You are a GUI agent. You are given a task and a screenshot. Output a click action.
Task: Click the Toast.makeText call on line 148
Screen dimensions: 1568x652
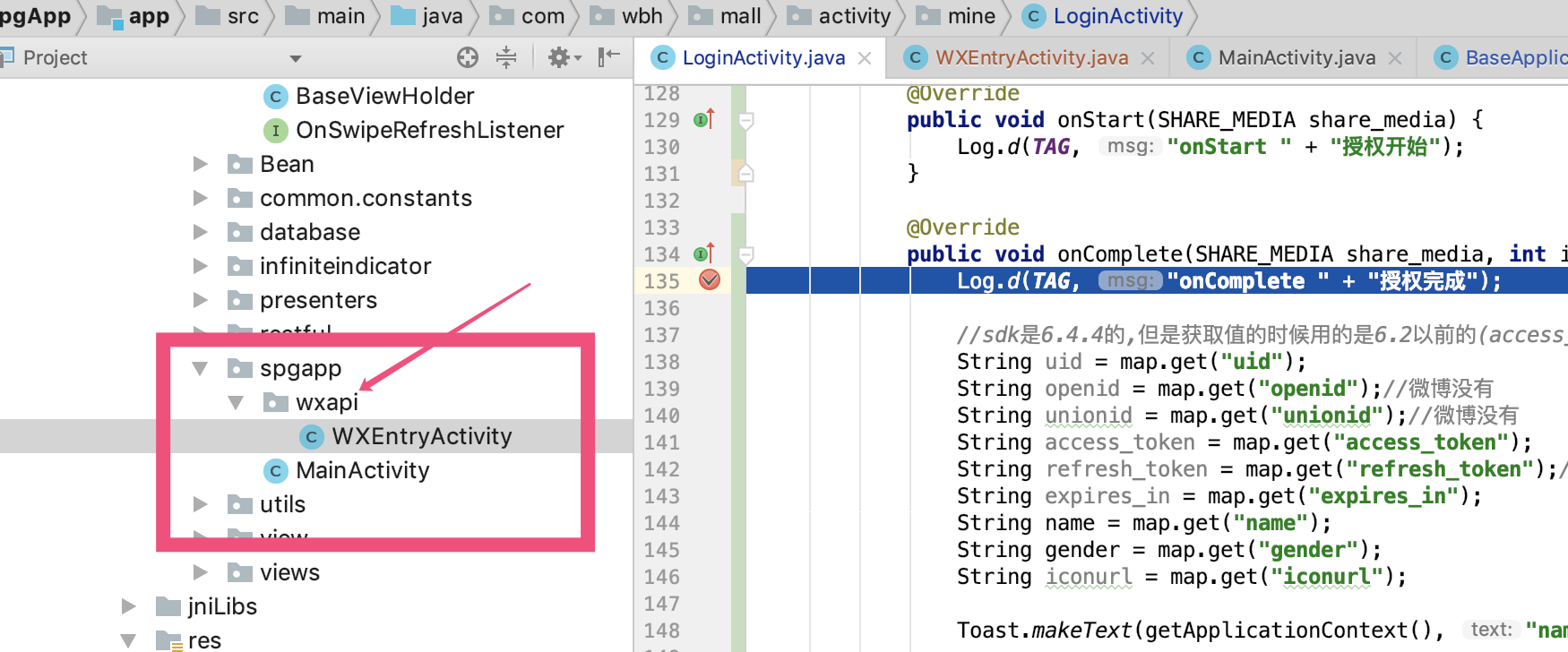pyautogui.click(x=1044, y=631)
